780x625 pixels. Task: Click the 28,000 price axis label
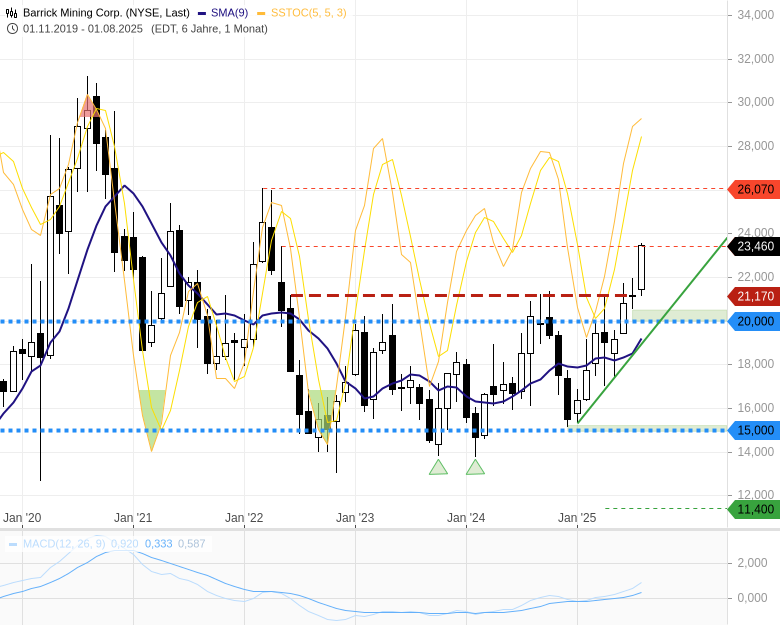tap(756, 146)
